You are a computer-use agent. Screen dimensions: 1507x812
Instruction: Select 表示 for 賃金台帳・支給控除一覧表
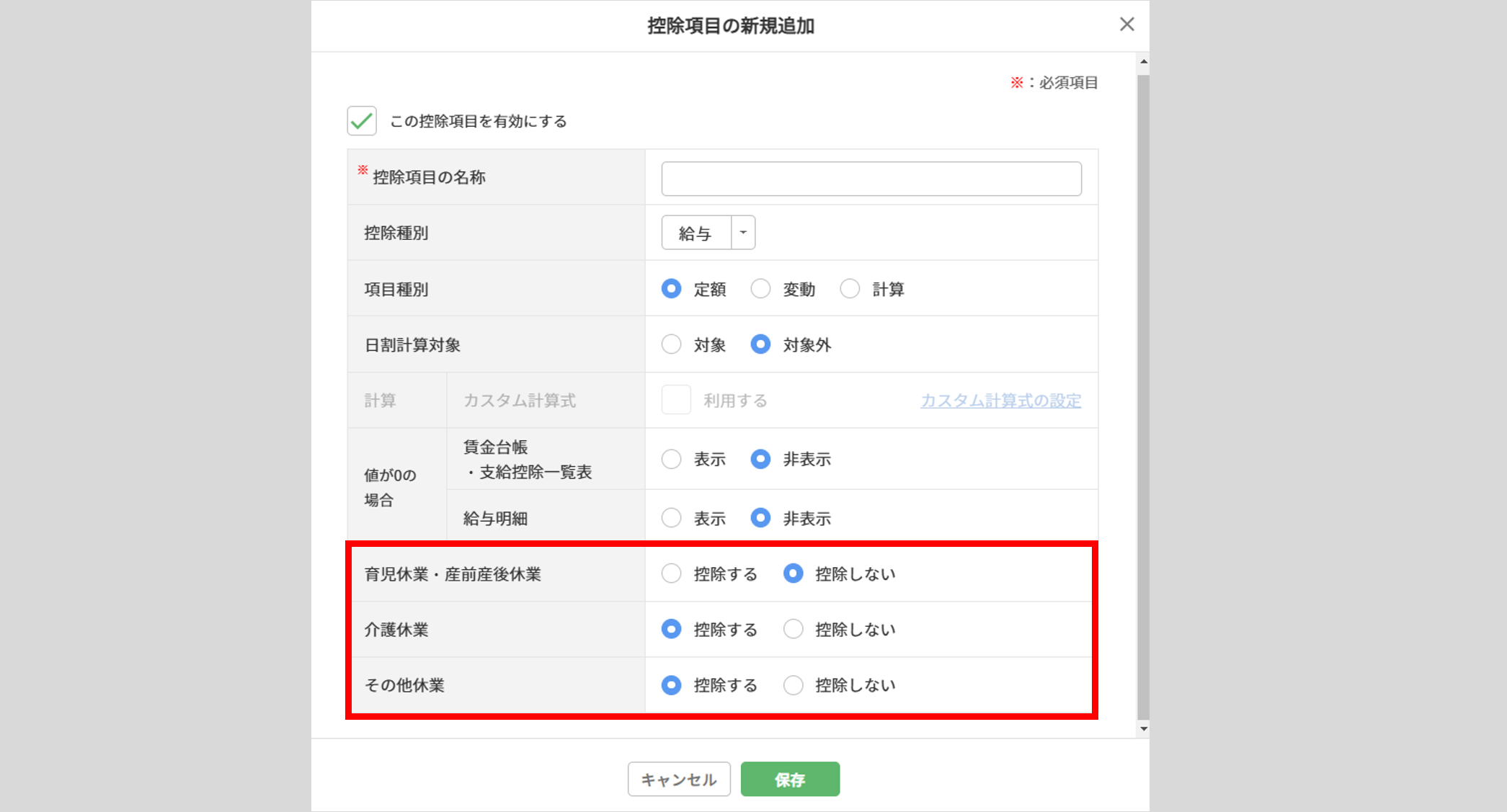tap(671, 459)
